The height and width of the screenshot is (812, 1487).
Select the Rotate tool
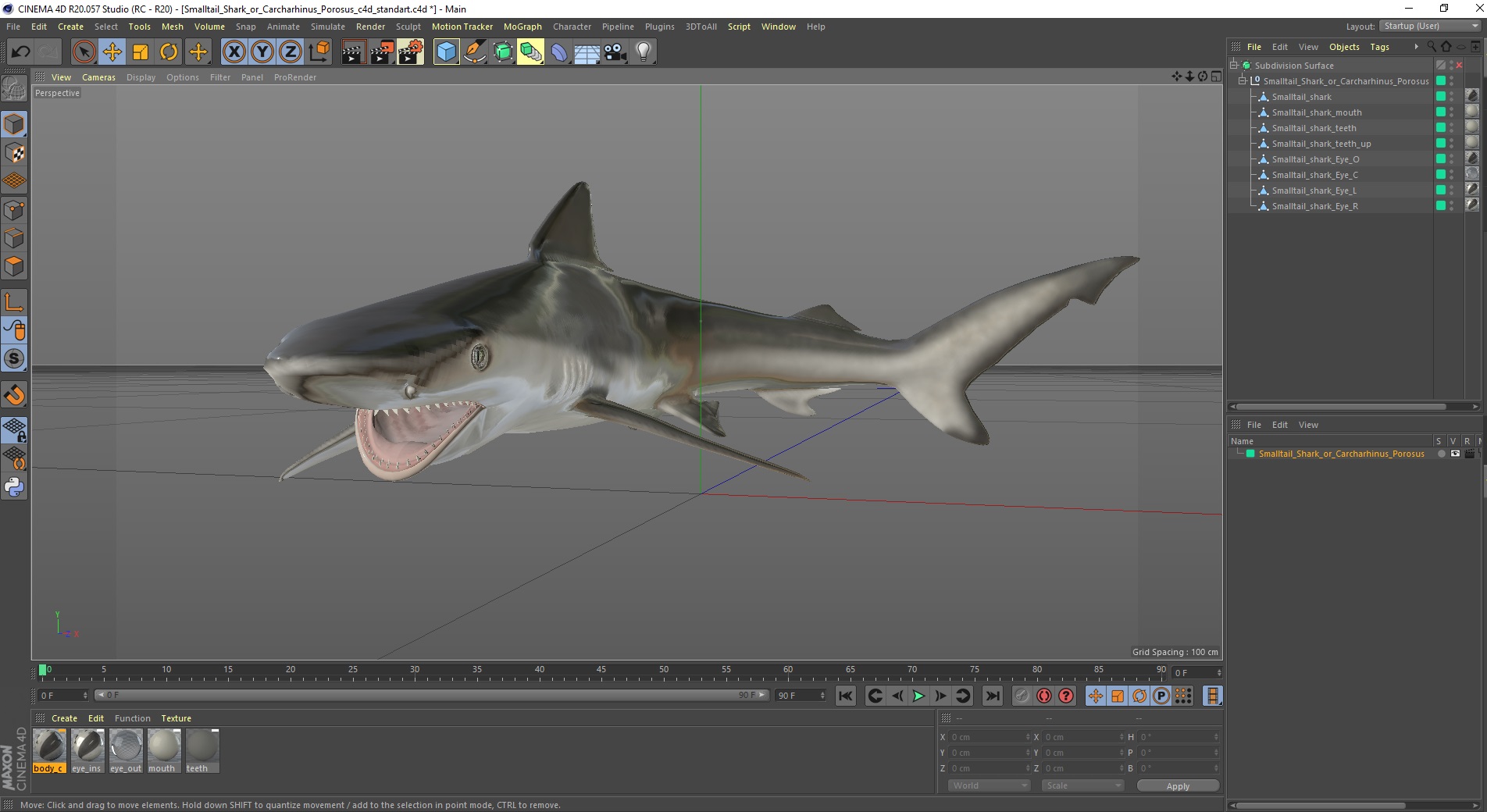169,52
